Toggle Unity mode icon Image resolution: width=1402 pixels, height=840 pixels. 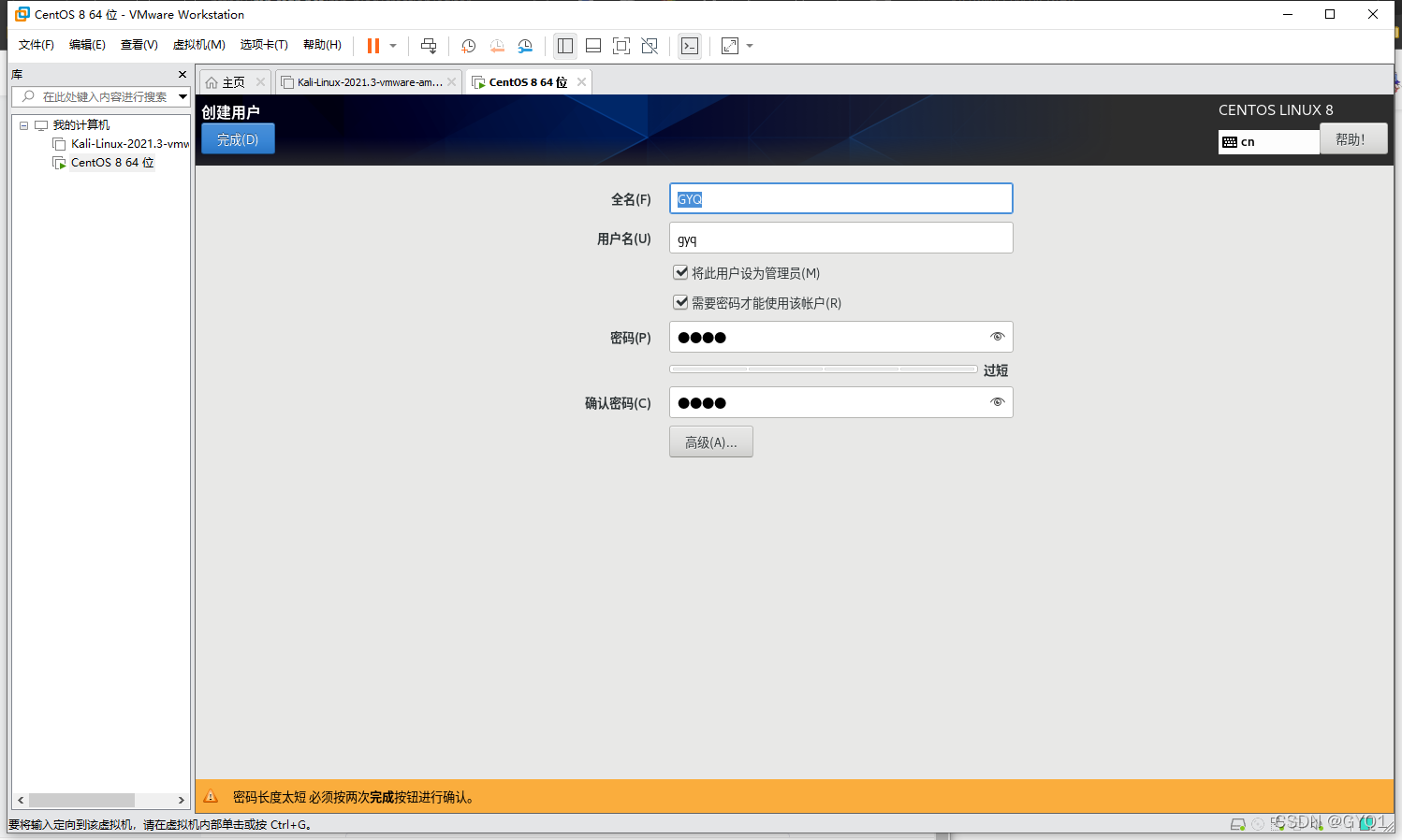click(650, 46)
